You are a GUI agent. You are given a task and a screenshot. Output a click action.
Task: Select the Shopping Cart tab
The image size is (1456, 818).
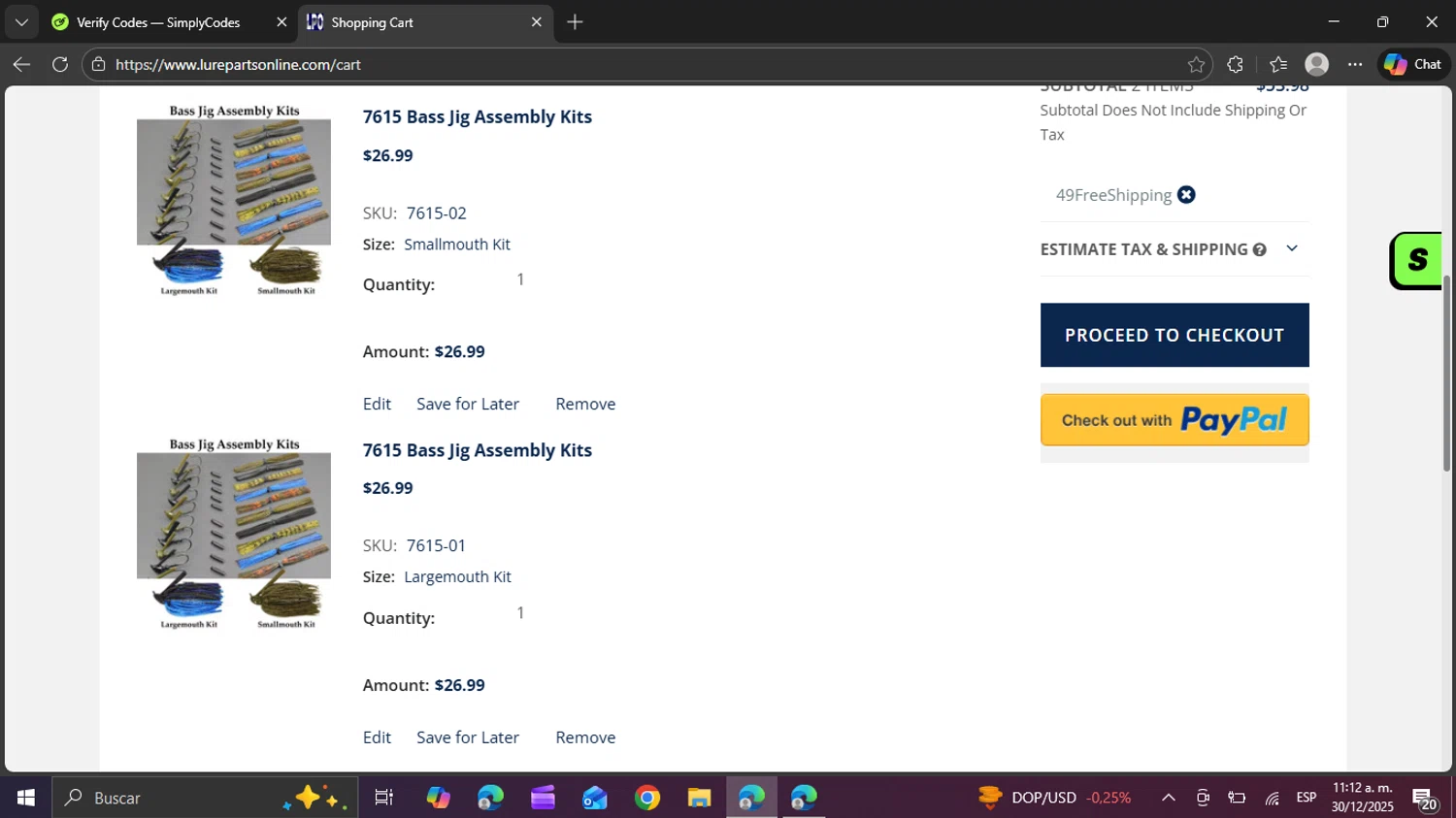[x=373, y=22]
